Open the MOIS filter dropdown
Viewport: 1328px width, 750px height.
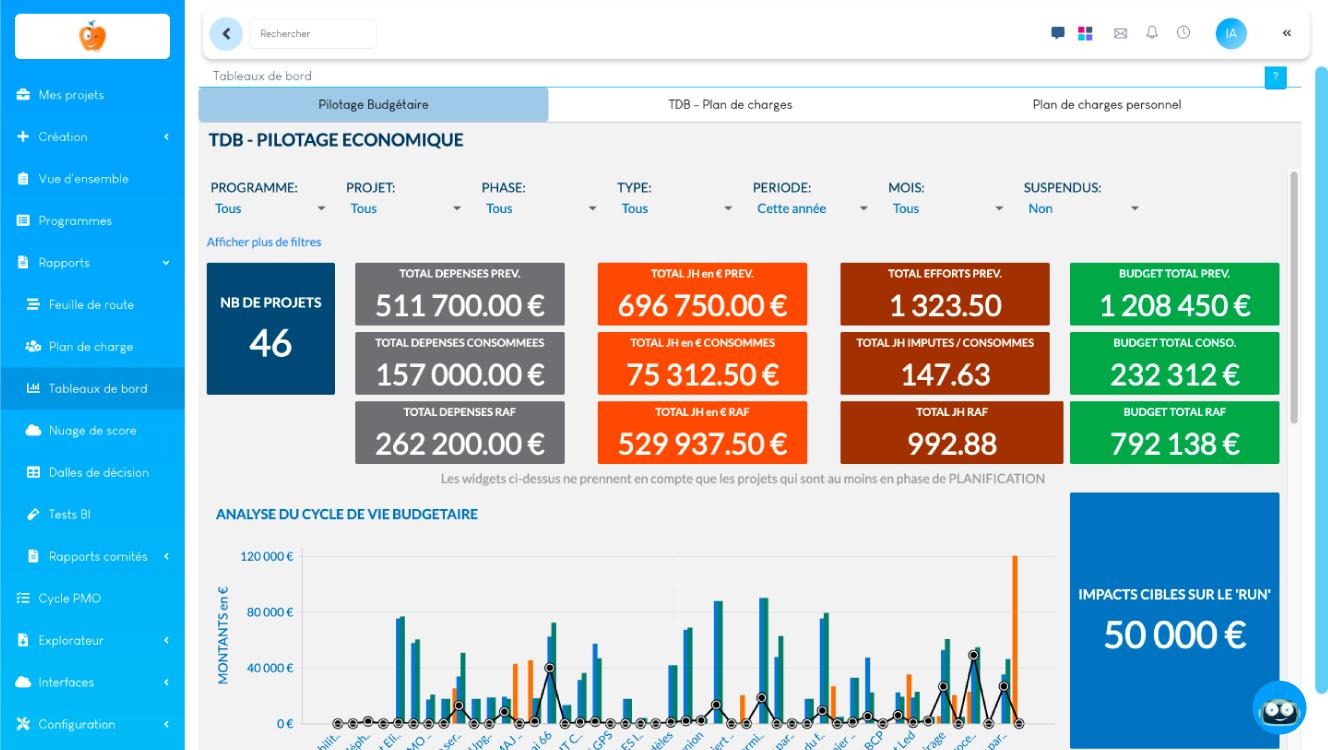coord(947,209)
